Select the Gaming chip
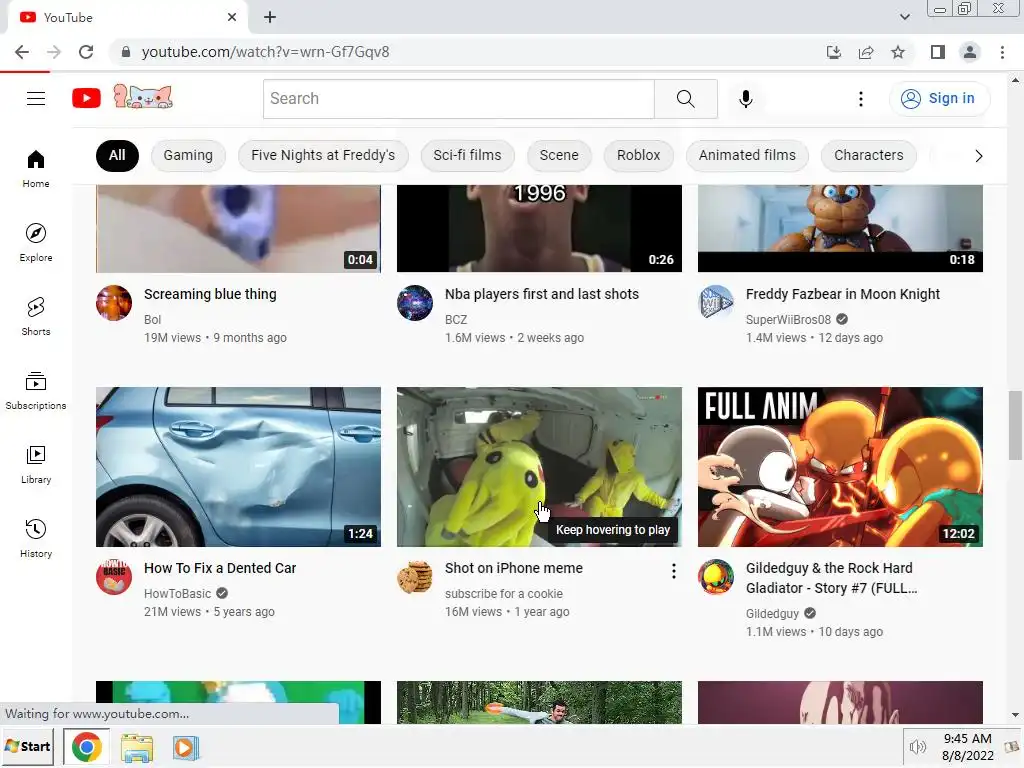 (x=188, y=155)
